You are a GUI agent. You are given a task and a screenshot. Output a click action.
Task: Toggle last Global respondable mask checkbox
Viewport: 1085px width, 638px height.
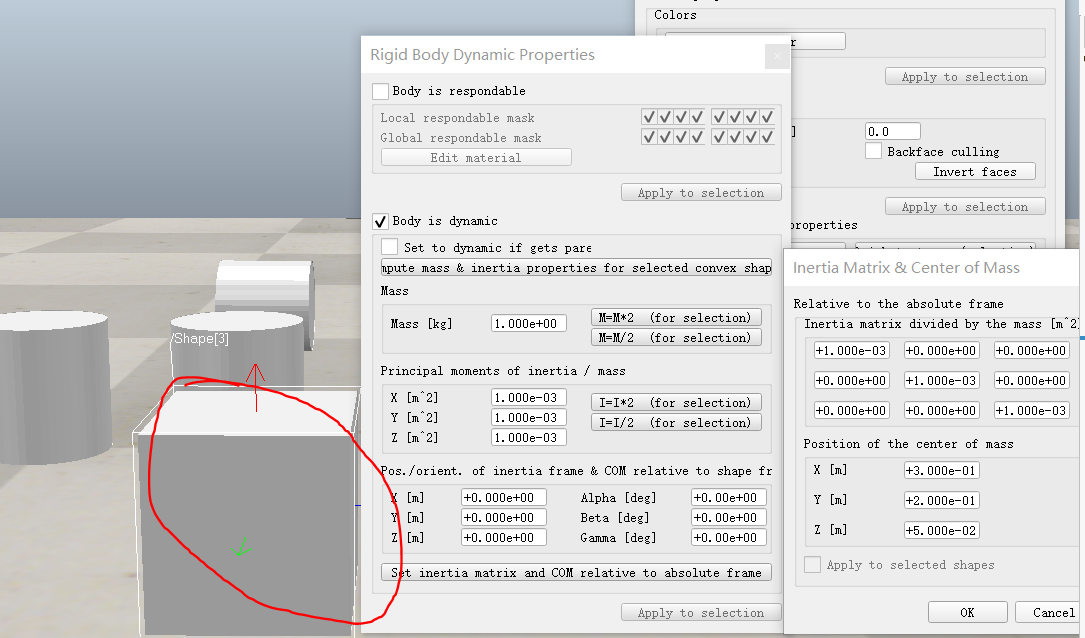click(767, 138)
